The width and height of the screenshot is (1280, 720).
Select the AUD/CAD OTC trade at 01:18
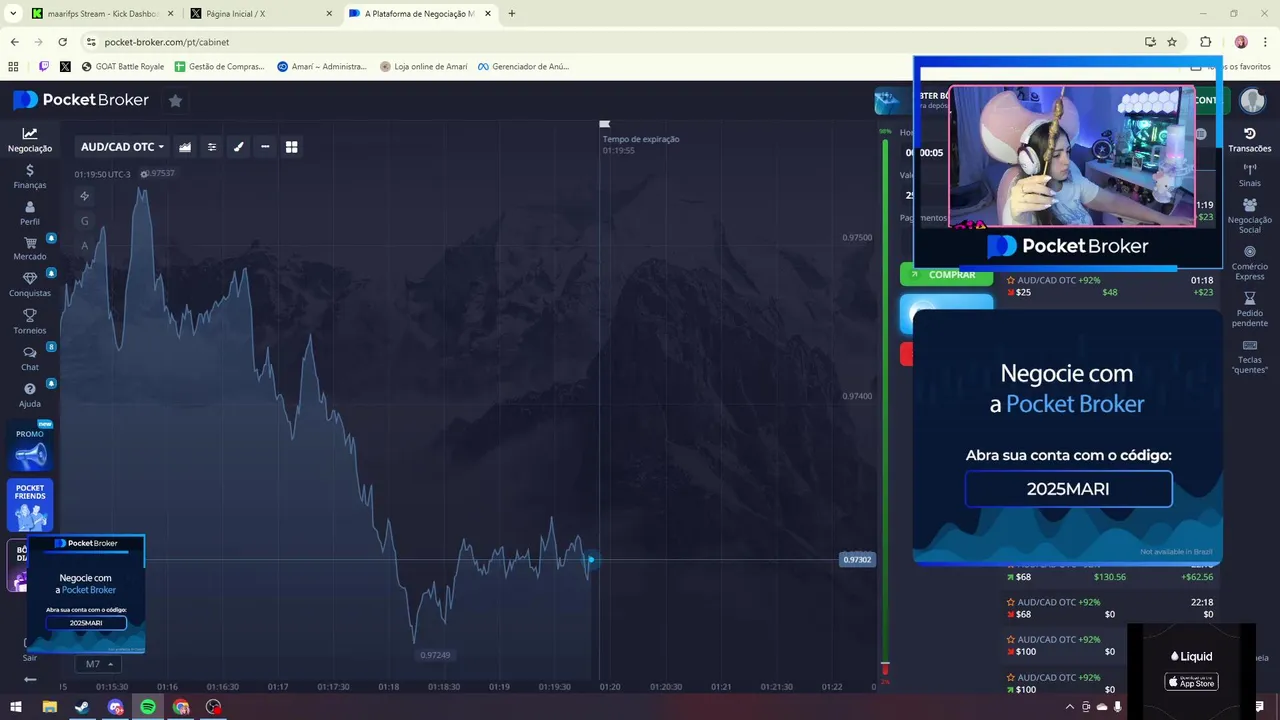1110,286
